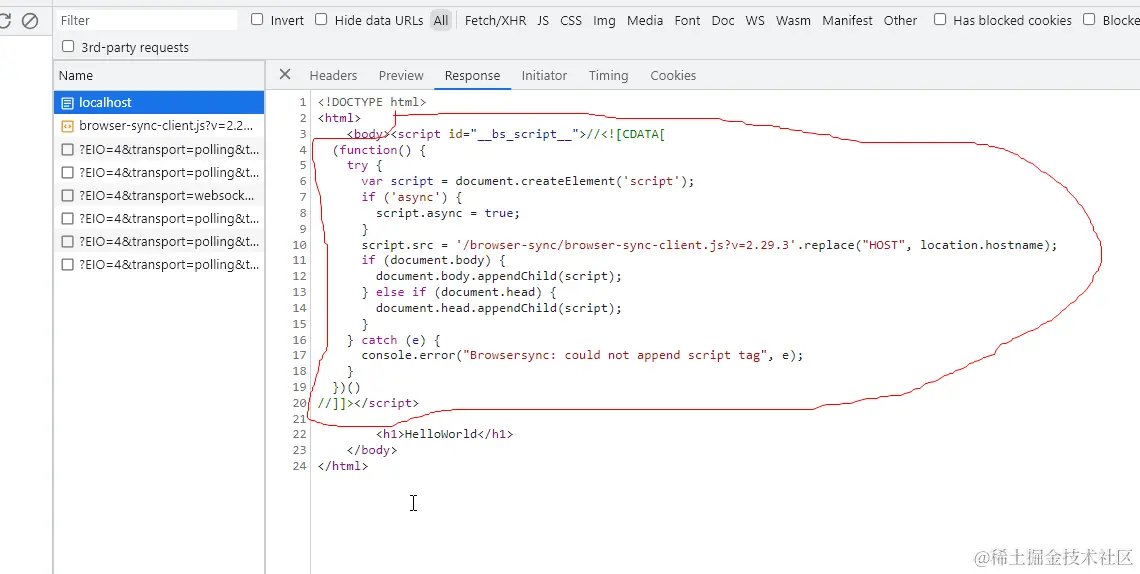
Task: Click the script.src assignment code line
Action: [x=709, y=245]
